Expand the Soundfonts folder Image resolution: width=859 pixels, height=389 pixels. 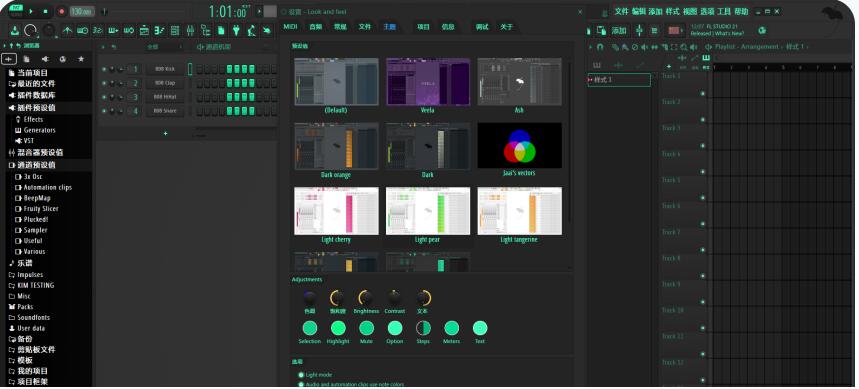click(33, 317)
